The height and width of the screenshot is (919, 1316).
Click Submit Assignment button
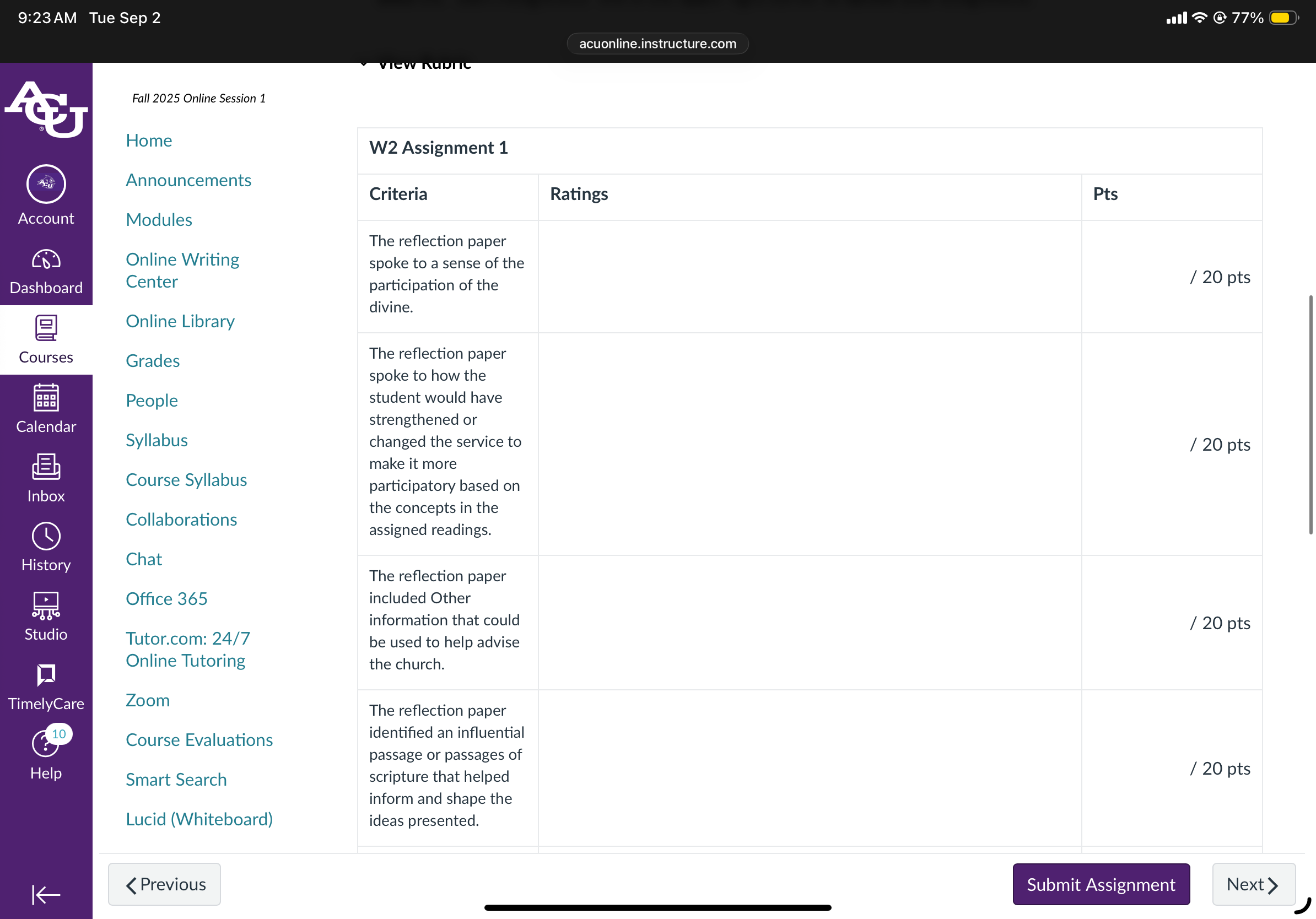pos(1101,884)
